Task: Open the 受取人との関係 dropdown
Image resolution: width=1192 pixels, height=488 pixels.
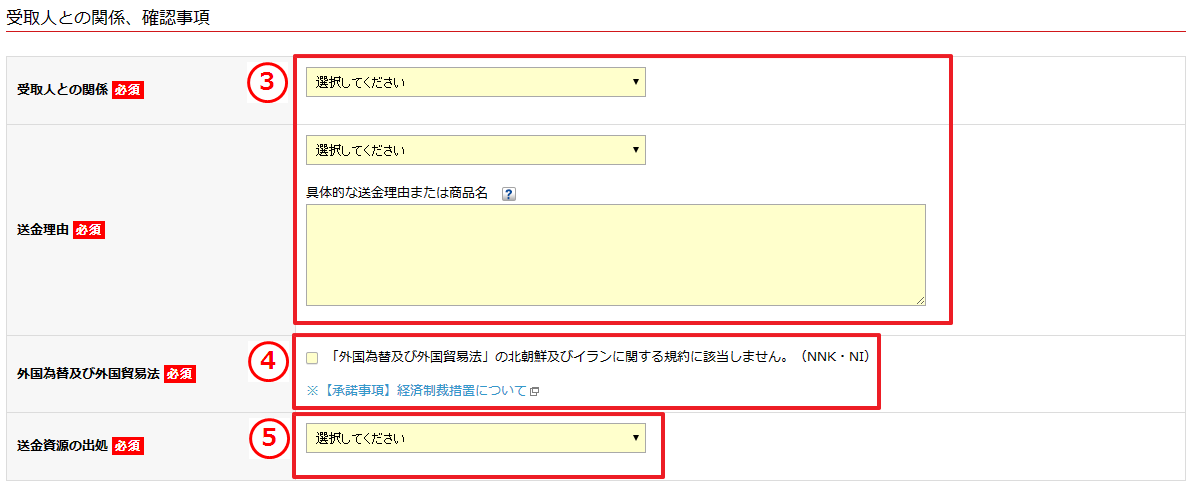Action: [476, 82]
